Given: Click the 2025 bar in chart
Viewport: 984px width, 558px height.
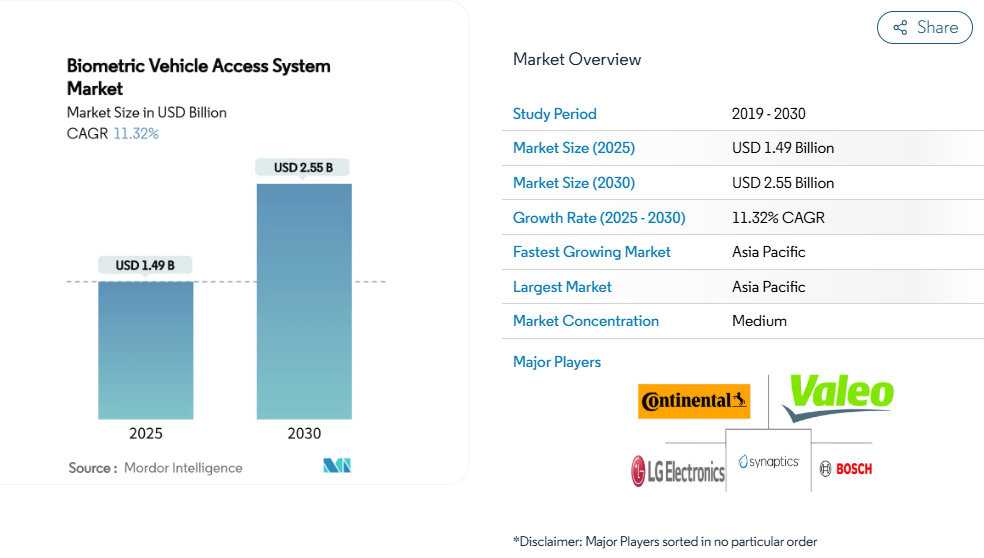Looking at the screenshot, I should [146, 350].
